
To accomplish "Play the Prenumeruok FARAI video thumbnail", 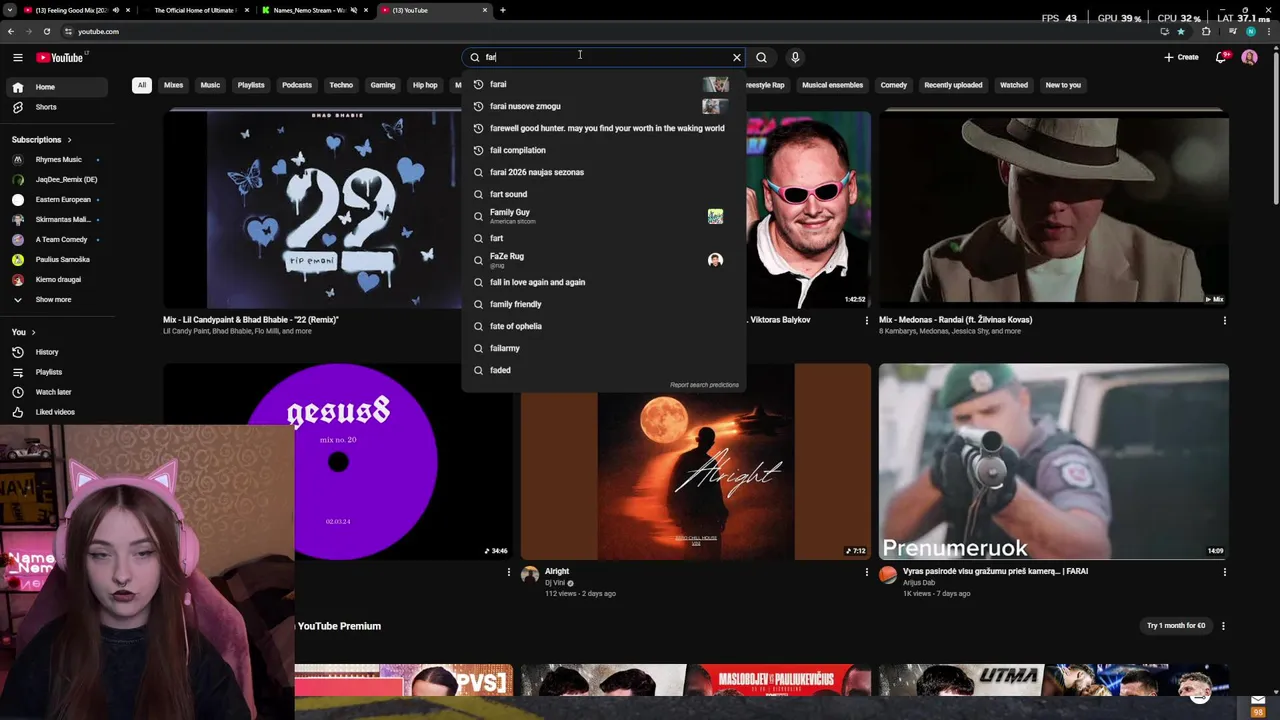I will pos(1054,462).
